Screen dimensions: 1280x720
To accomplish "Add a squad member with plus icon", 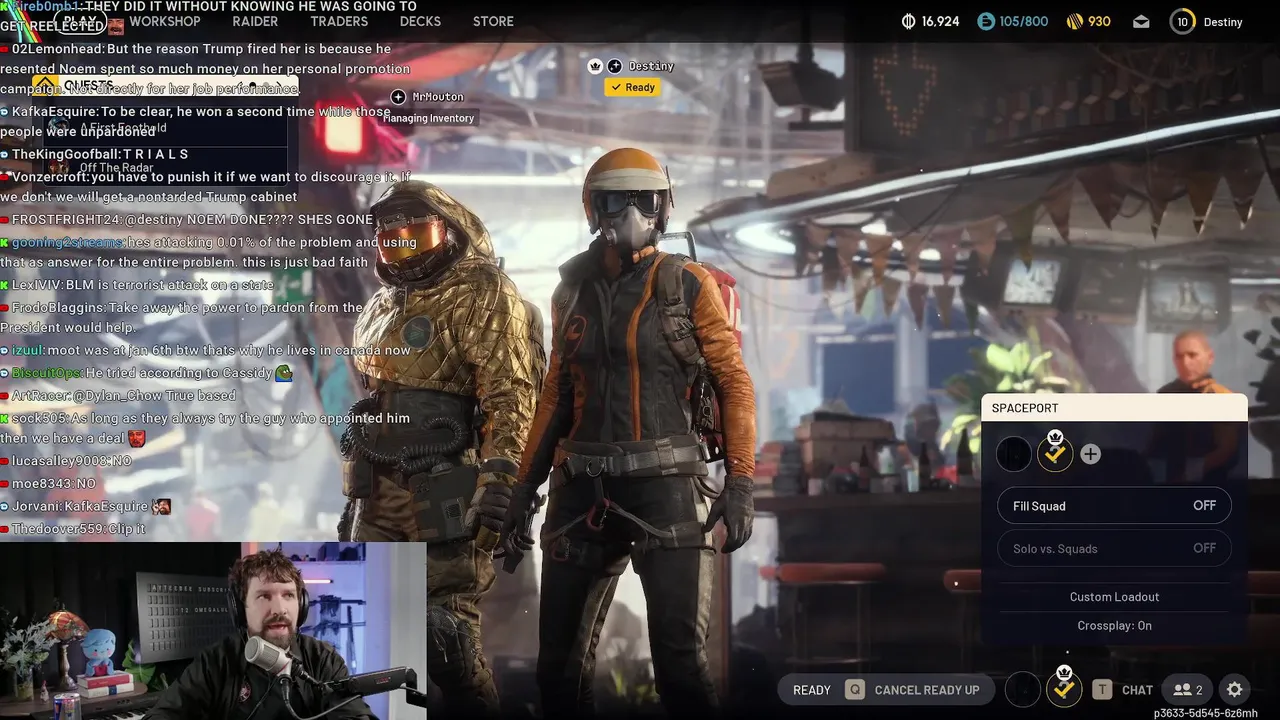I will [x=1090, y=454].
